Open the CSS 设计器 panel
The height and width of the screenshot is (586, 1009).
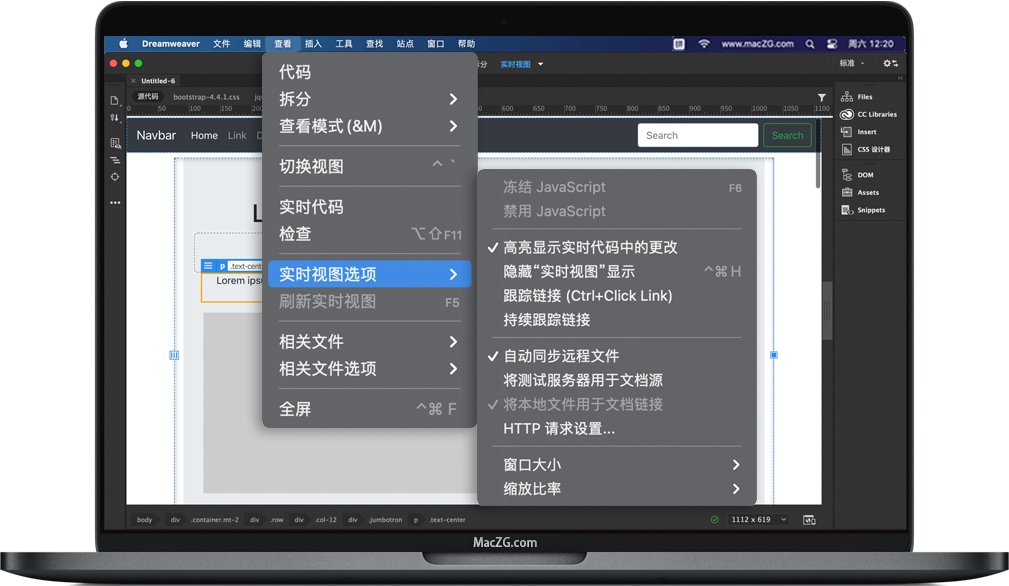pos(866,149)
